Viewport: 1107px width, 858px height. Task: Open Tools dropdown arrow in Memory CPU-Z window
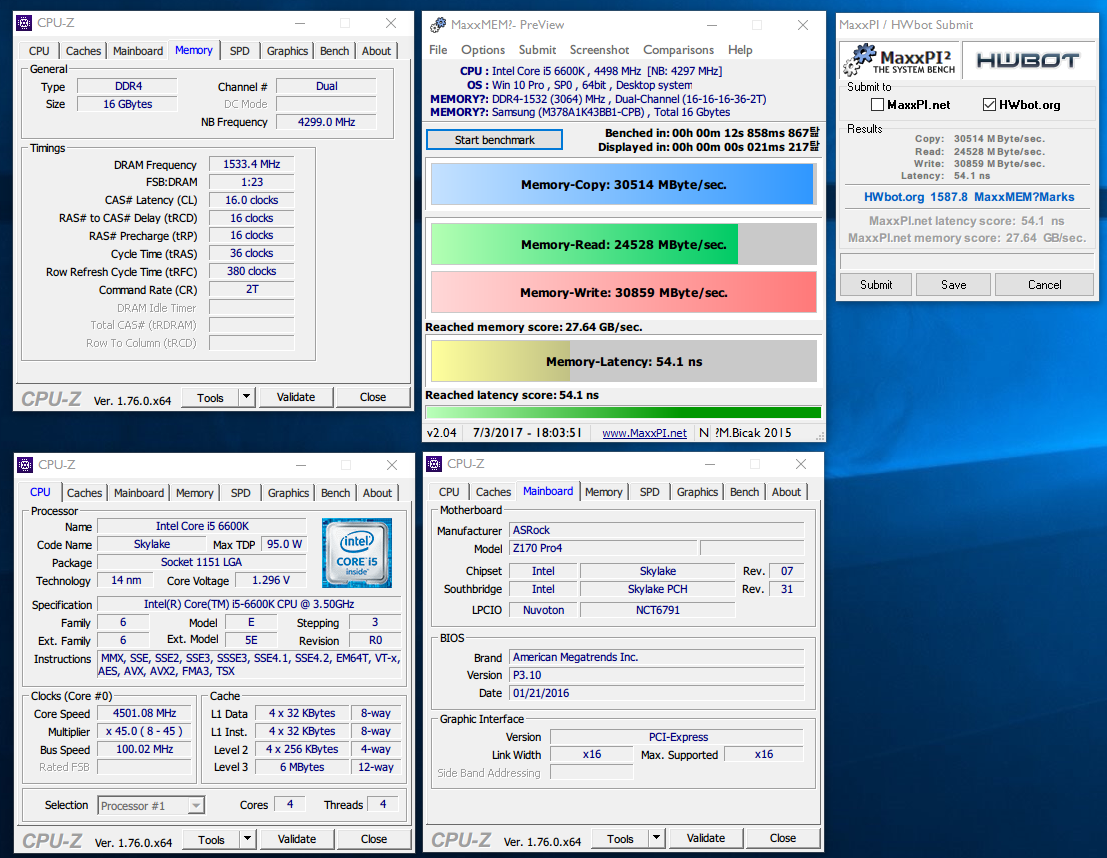point(246,397)
